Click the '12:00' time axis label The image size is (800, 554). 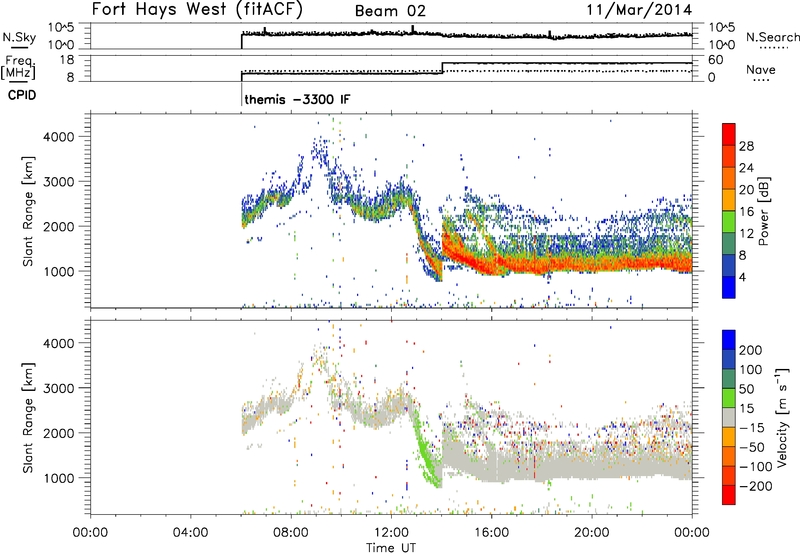click(x=391, y=533)
